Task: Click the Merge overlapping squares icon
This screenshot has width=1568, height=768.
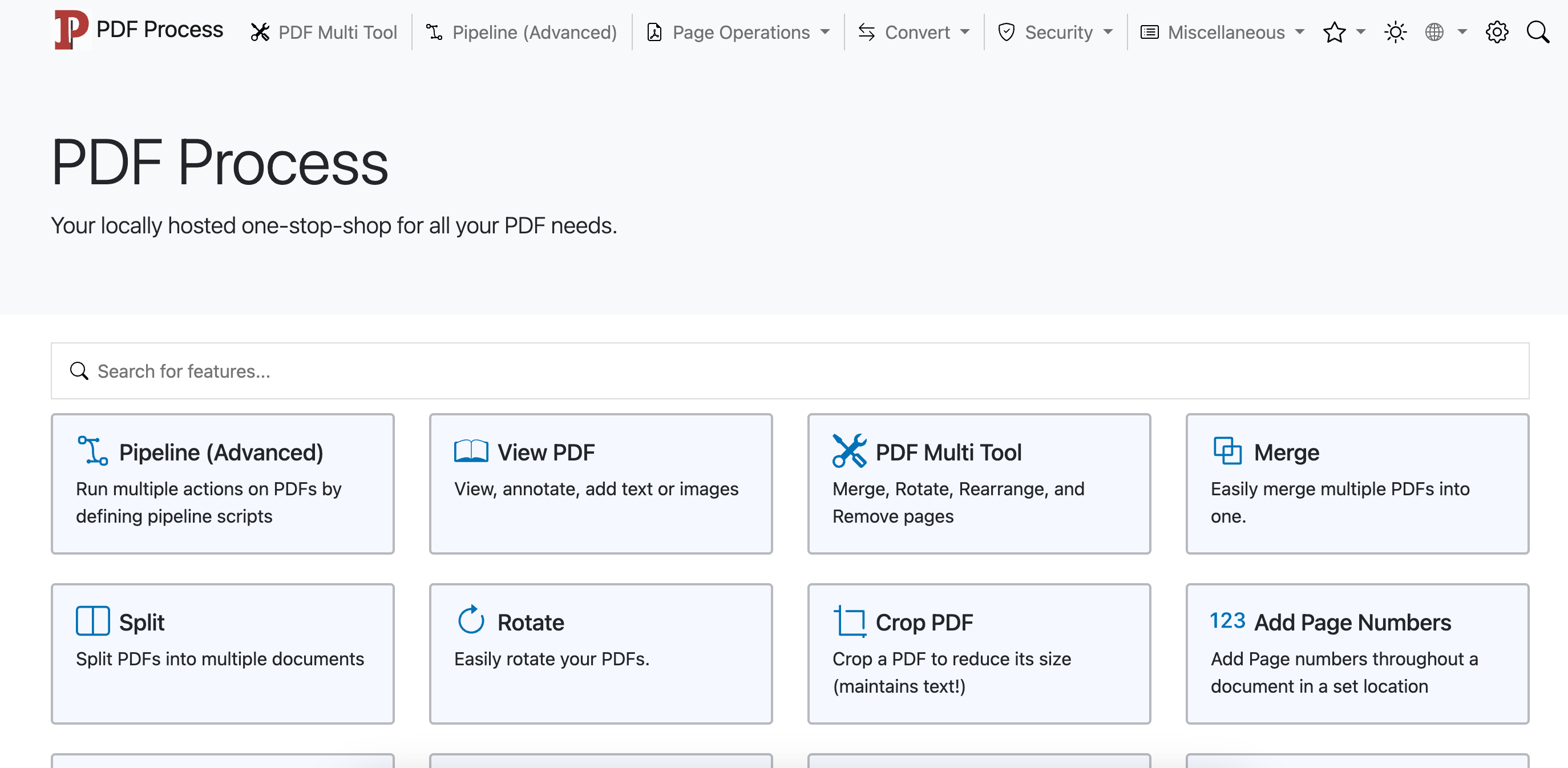Action: [1228, 451]
